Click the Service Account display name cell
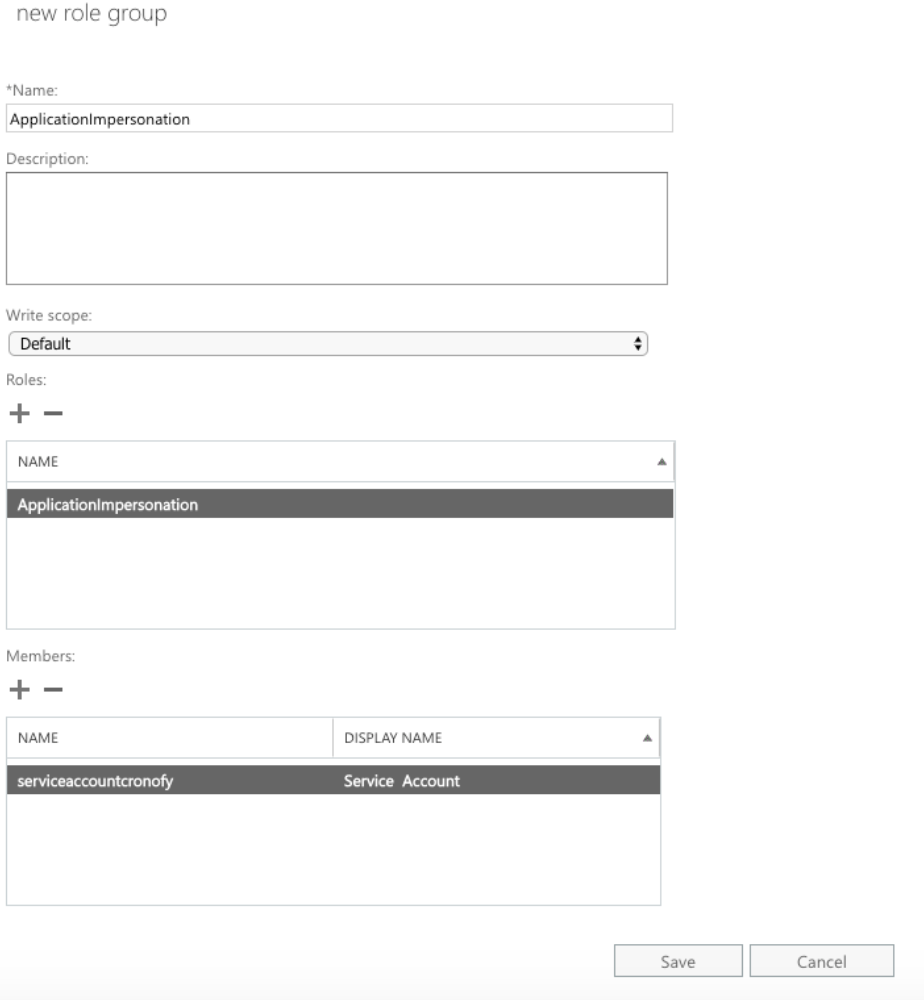The height and width of the screenshot is (1000, 924). coord(496,781)
